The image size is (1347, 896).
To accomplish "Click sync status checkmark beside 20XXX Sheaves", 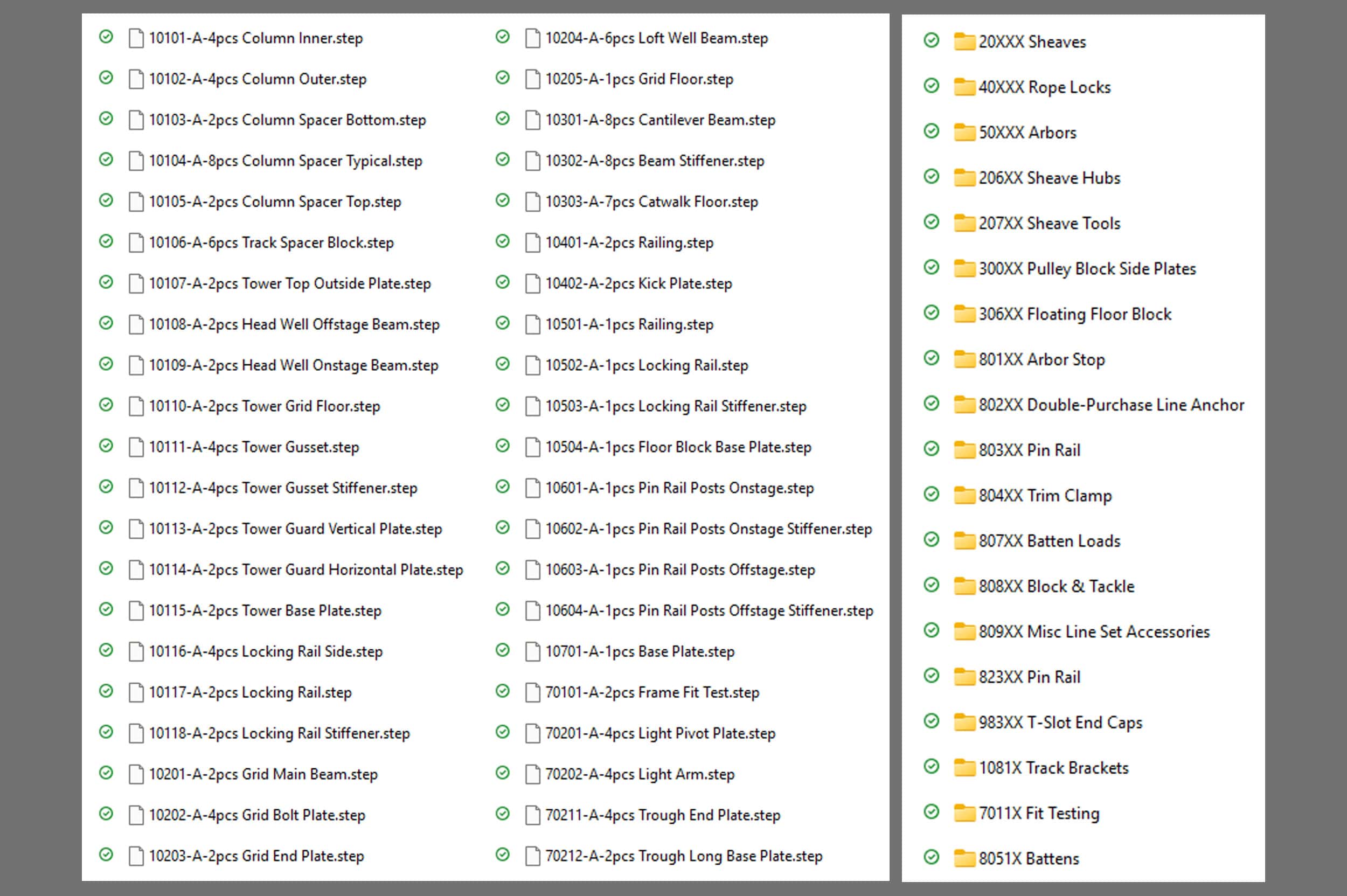I will 932,40.
